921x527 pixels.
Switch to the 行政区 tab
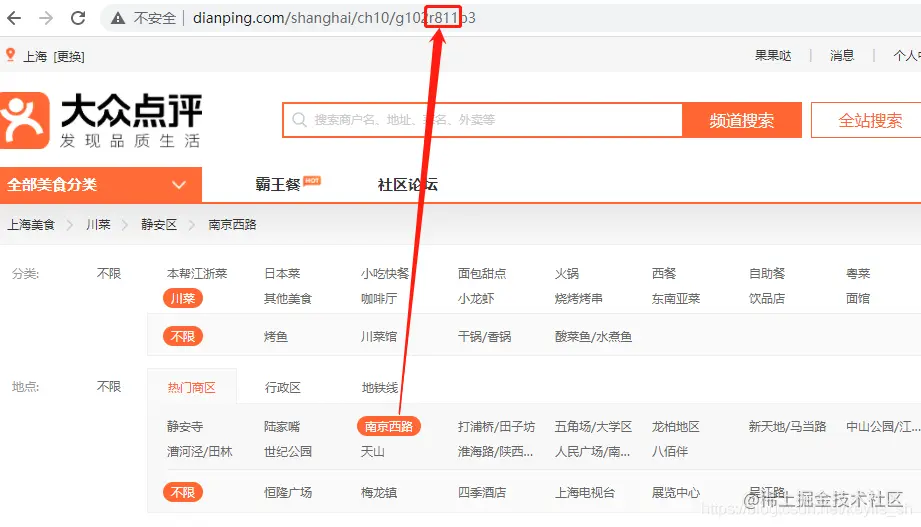(x=283, y=387)
